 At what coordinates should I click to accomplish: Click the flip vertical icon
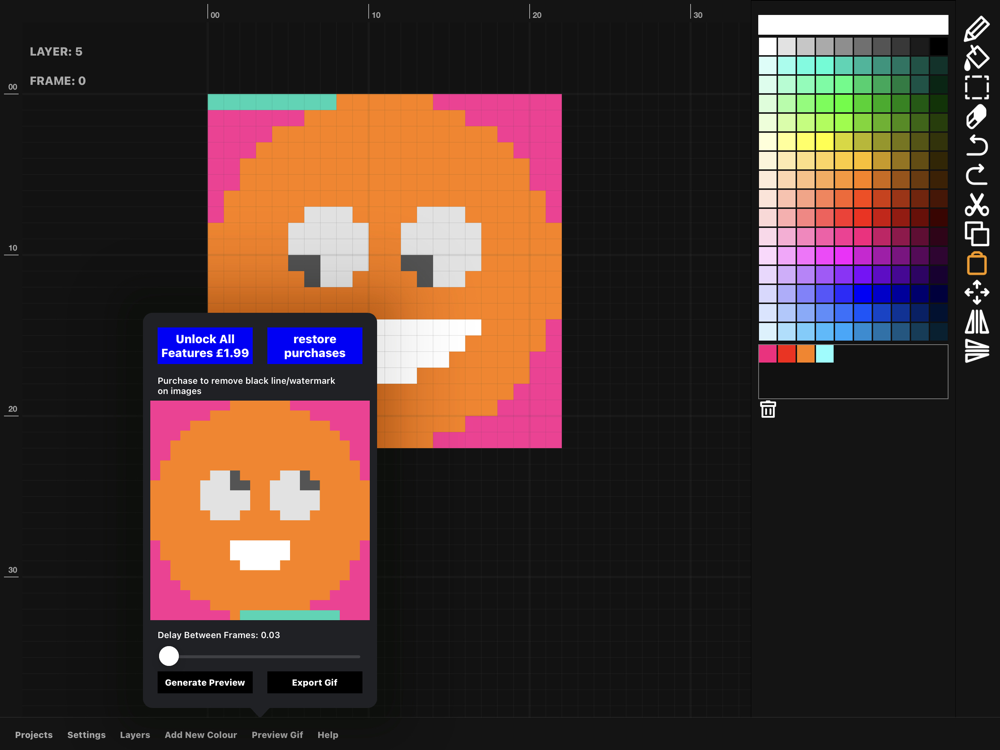pyautogui.click(x=976, y=351)
